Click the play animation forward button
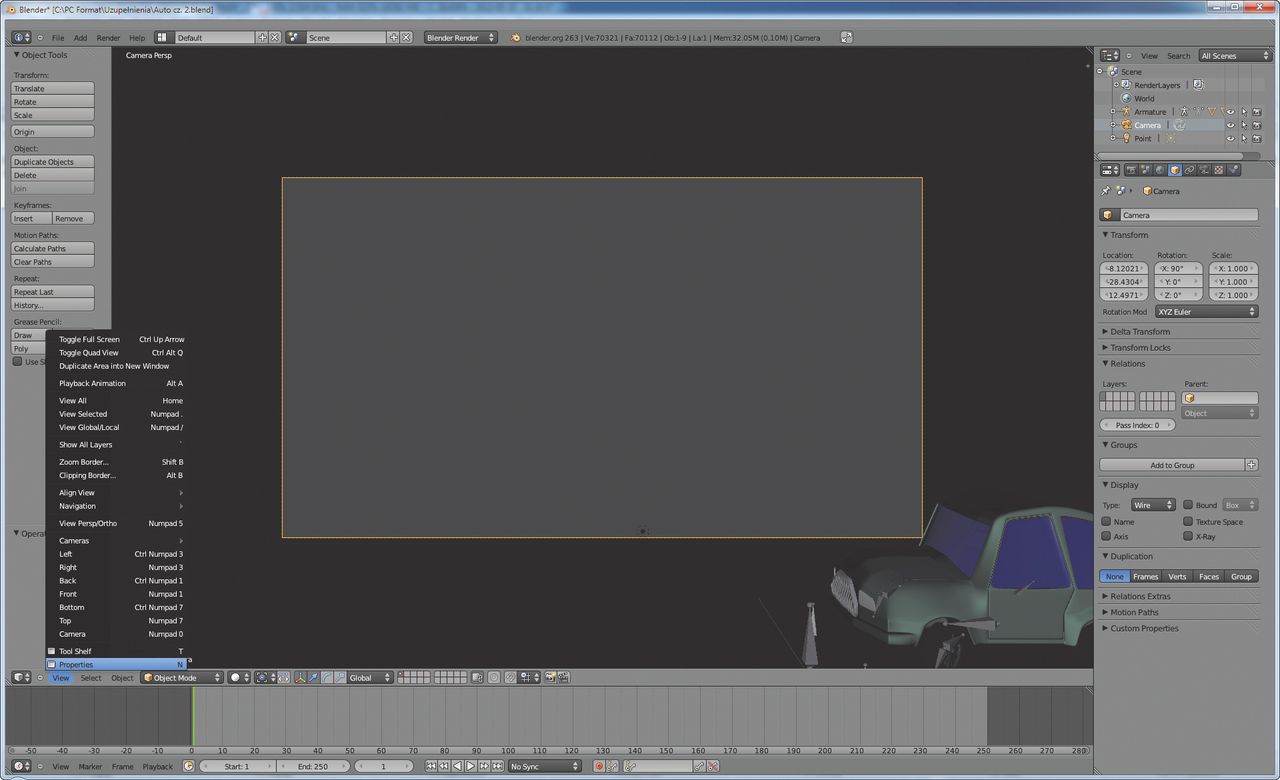 470,766
